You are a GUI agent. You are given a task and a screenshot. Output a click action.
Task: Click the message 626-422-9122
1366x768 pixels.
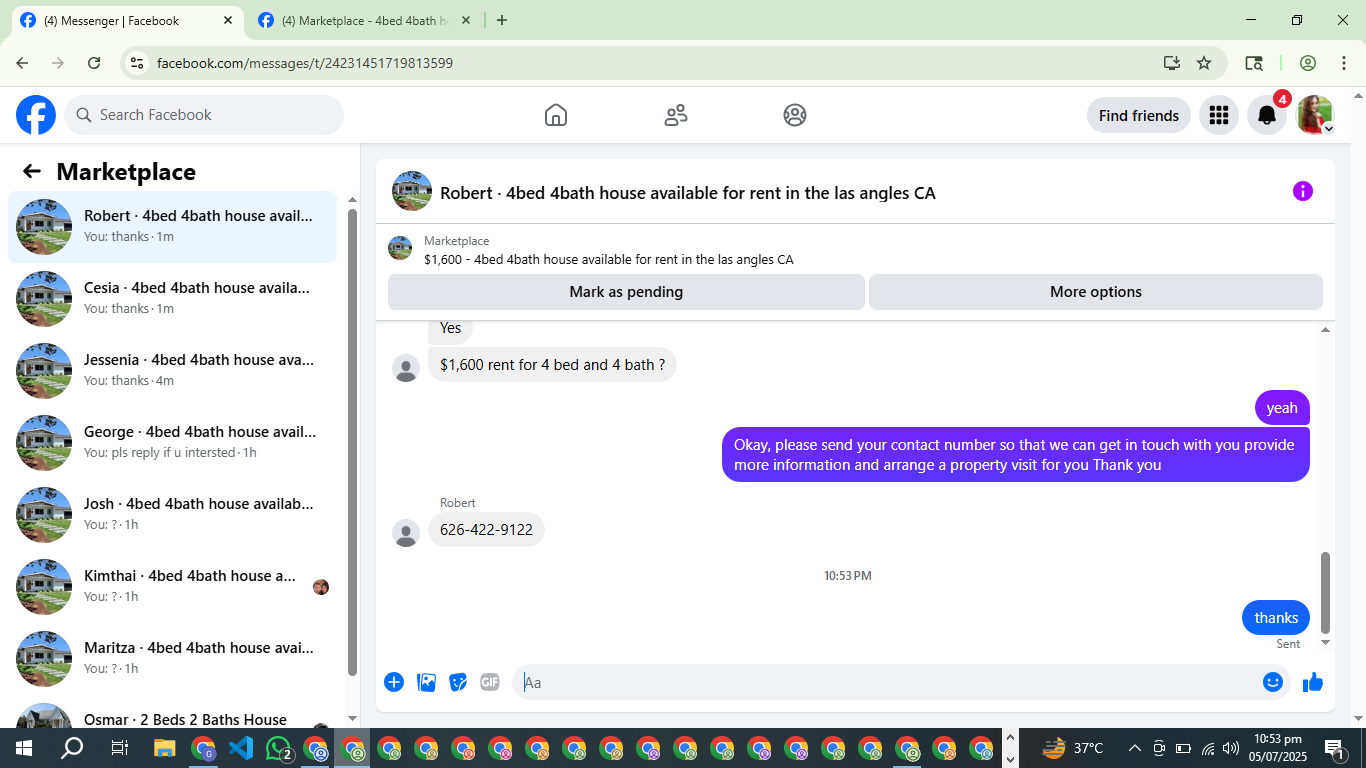[x=486, y=530]
